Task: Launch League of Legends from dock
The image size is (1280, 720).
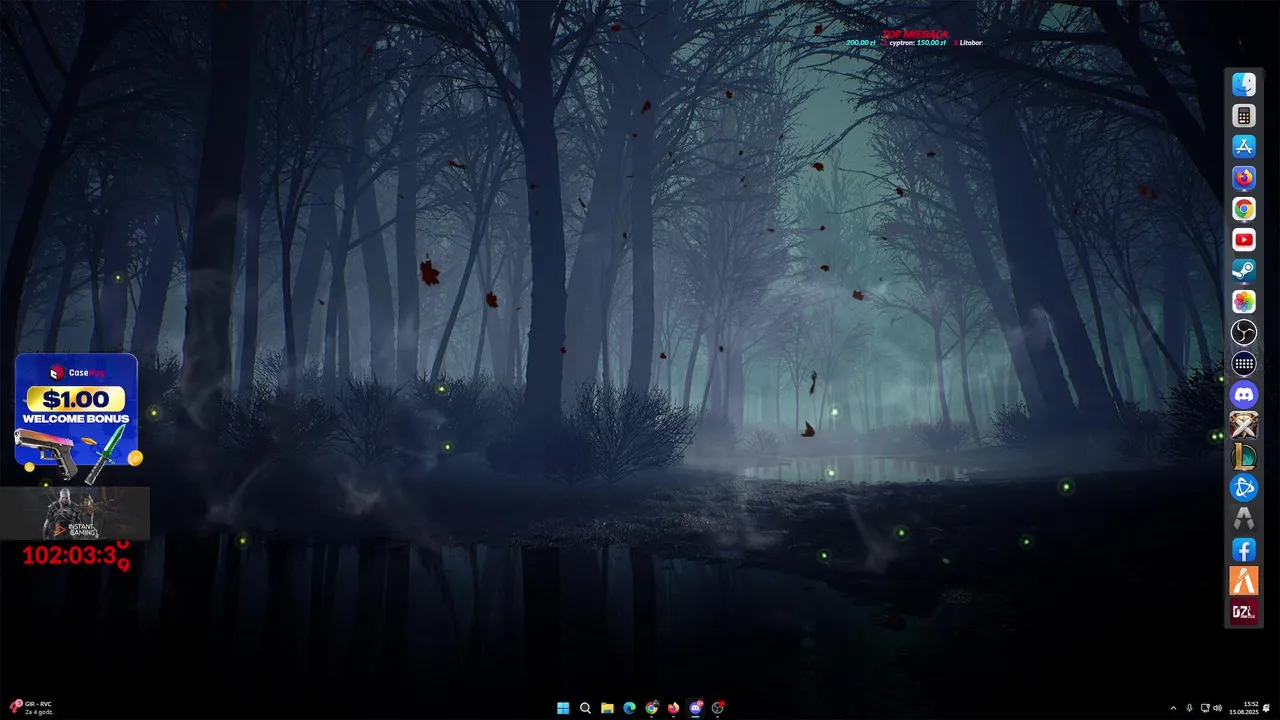Action: (x=1243, y=457)
